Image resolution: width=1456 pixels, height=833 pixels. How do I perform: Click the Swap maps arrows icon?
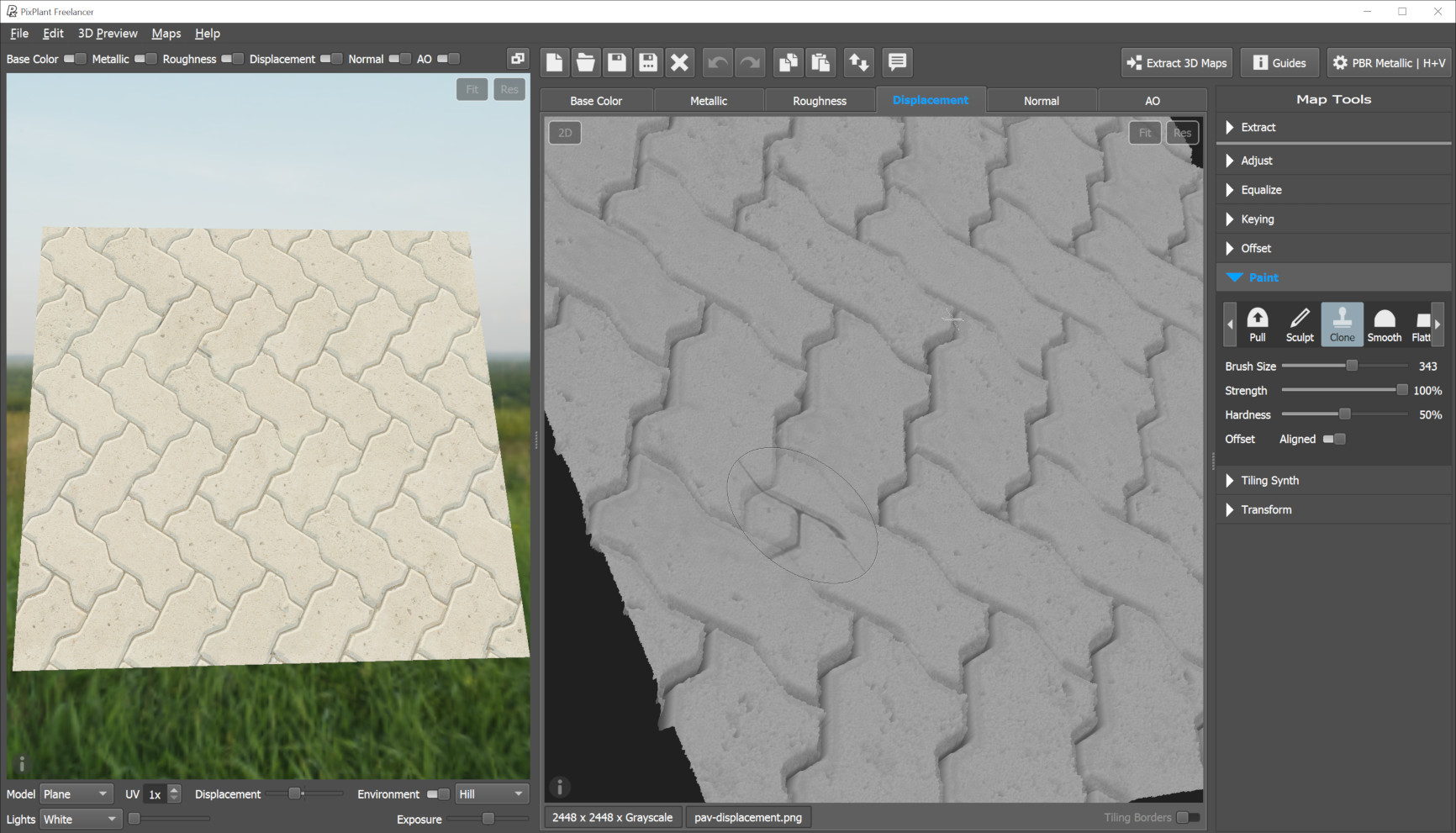pyautogui.click(x=858, y=63)
